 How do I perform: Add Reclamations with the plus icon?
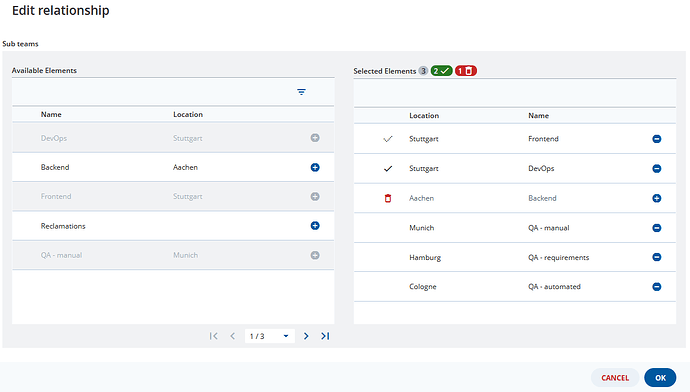315,226
